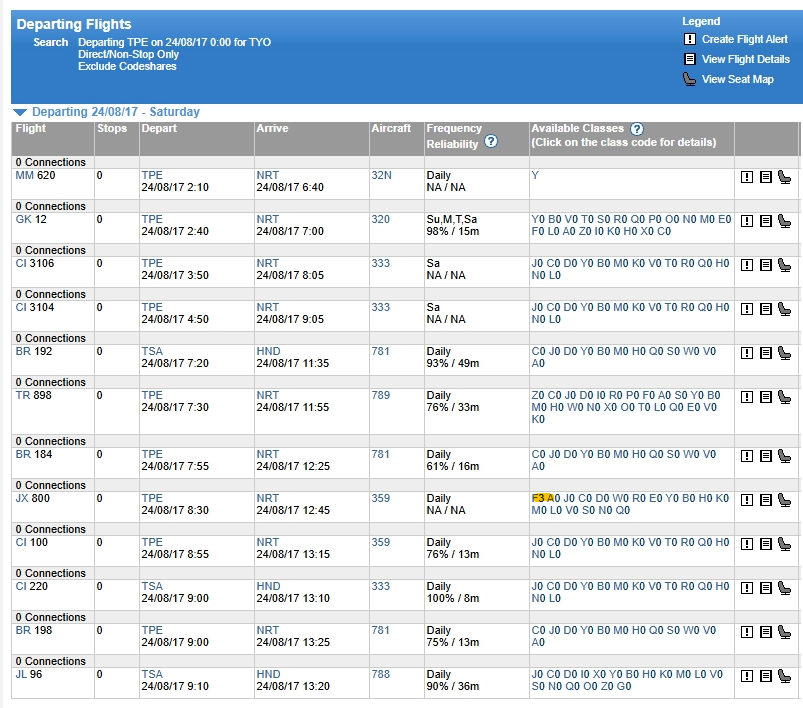
Task: Create flight alert for MM 620
Action: (747, 177)
